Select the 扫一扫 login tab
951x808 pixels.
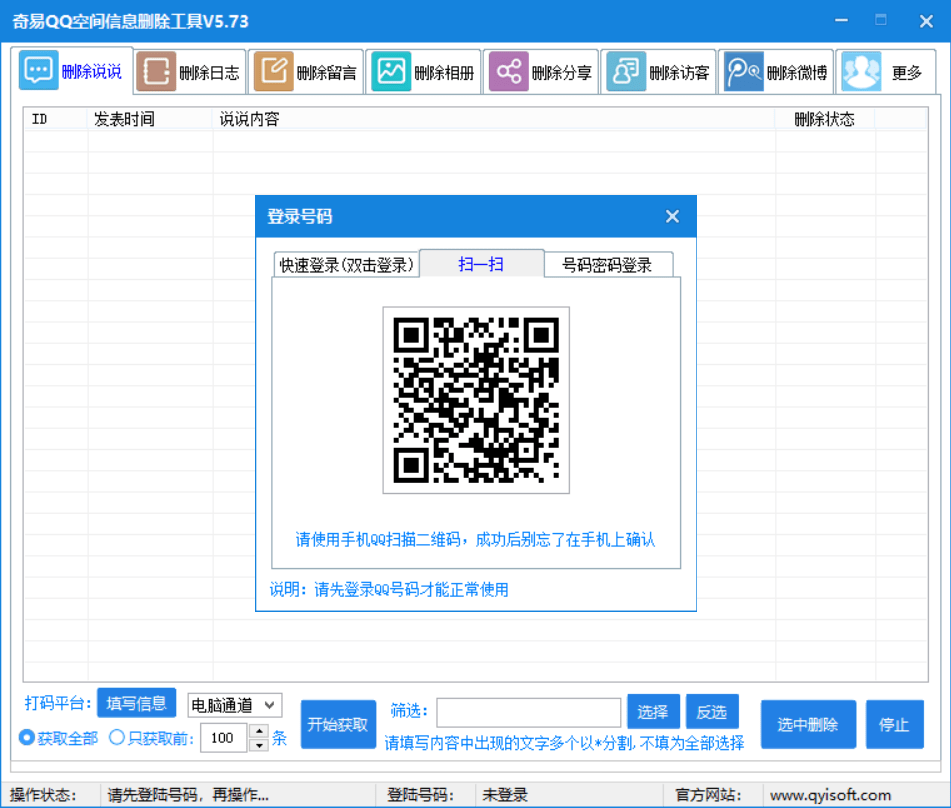point(482,264)
